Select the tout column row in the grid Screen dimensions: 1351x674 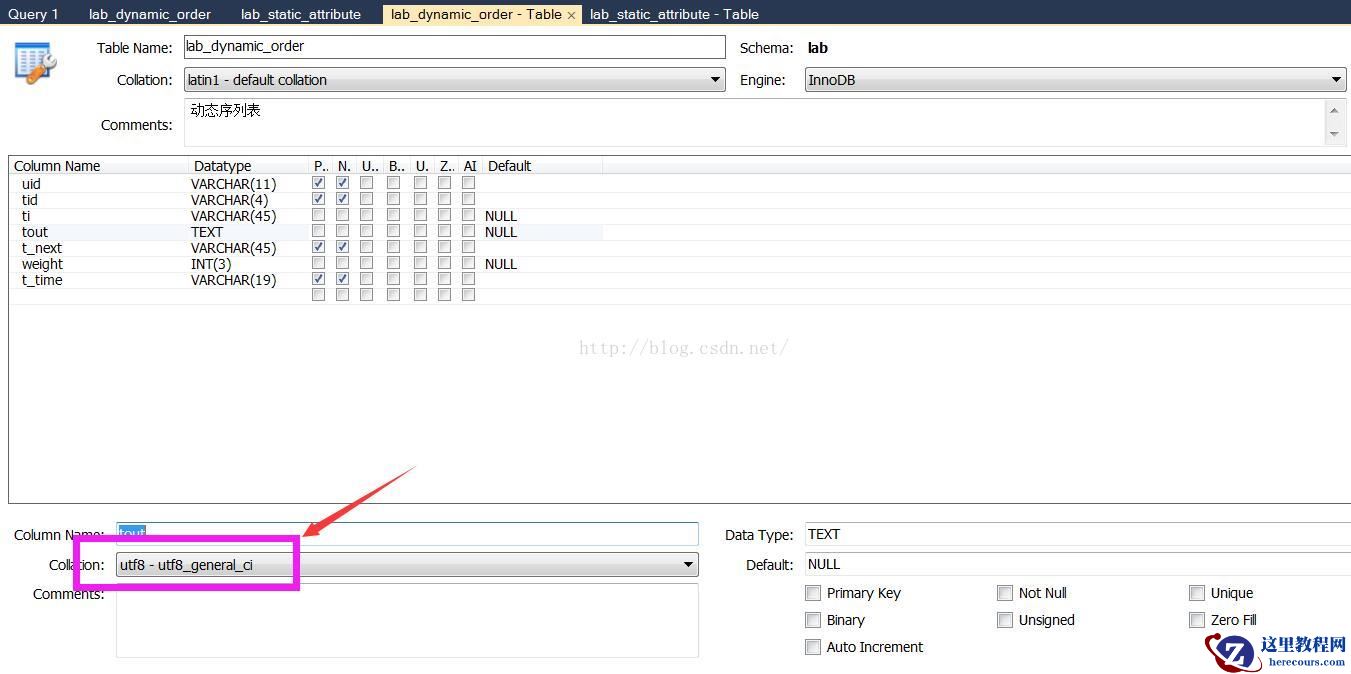pos(100,231)
